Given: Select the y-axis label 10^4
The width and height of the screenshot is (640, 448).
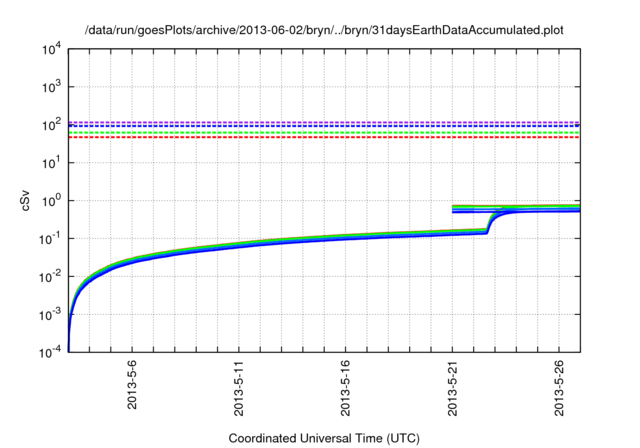Looking at the screenshot, I should click(x=52, y=50).
